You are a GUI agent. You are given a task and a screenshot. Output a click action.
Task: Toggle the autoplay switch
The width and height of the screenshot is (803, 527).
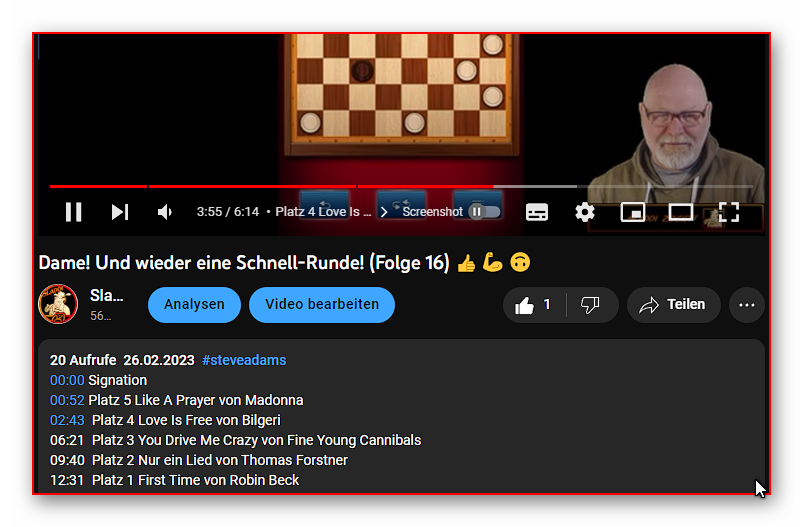coord(484,212)
